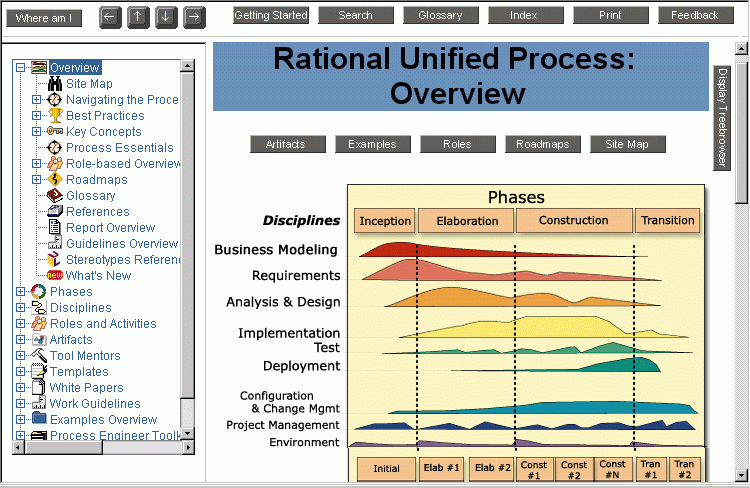The image size is (750, 488).
Task: Click the Analysis & Design discipline label
Action: click(x=283, y=302)
